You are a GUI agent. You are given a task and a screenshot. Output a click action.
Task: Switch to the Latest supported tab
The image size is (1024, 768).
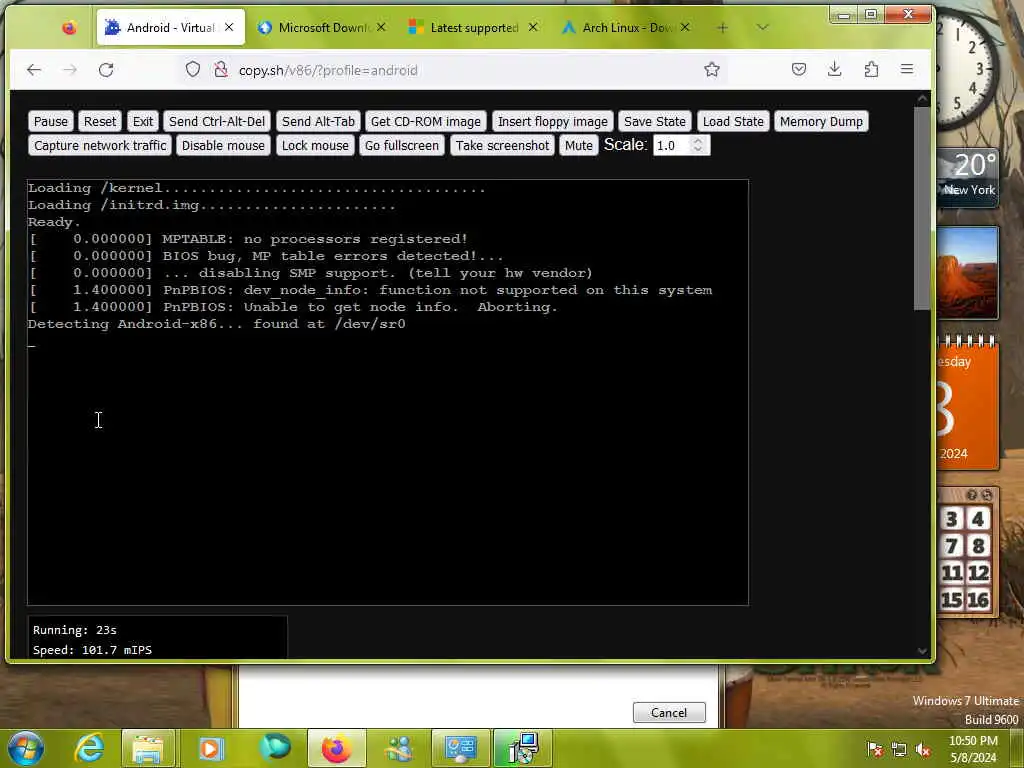click(x=468, y=27)
